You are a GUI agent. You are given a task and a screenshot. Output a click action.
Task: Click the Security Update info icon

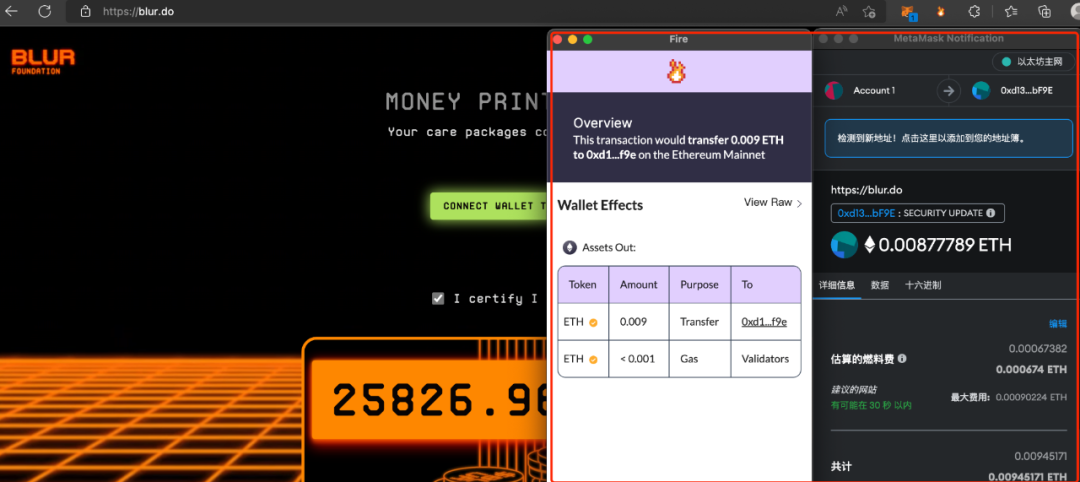click(990, 213)
